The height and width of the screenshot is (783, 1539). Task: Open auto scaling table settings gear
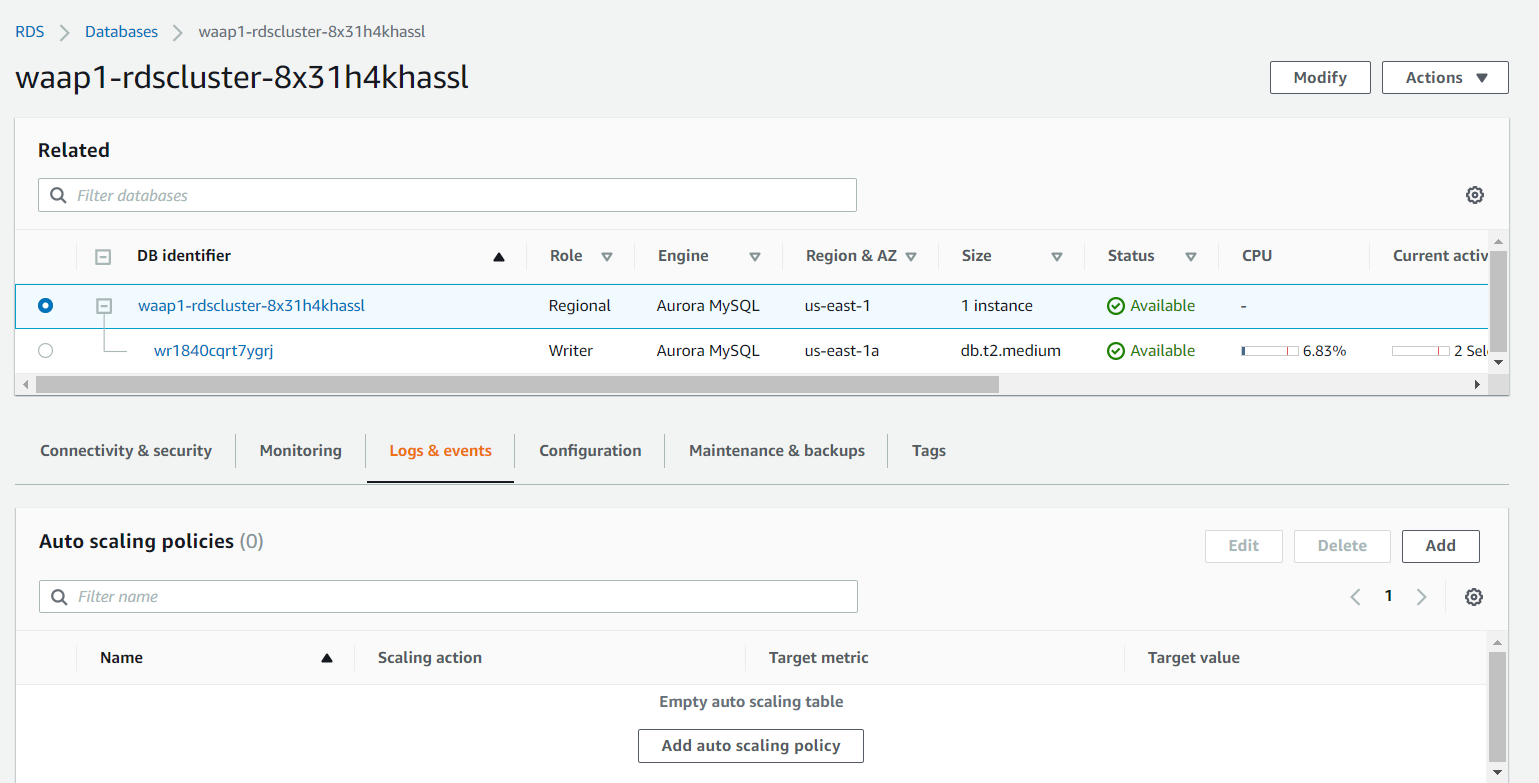click(1473, 597)
